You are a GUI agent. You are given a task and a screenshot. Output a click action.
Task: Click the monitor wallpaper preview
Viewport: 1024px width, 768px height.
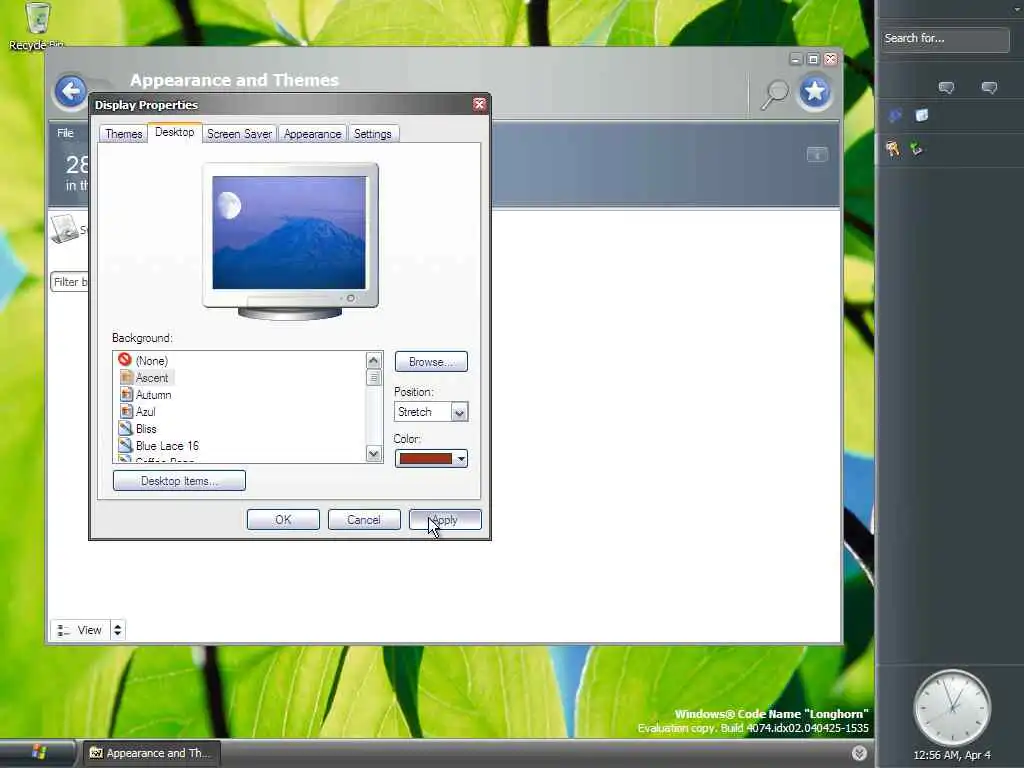pos(289,232)
